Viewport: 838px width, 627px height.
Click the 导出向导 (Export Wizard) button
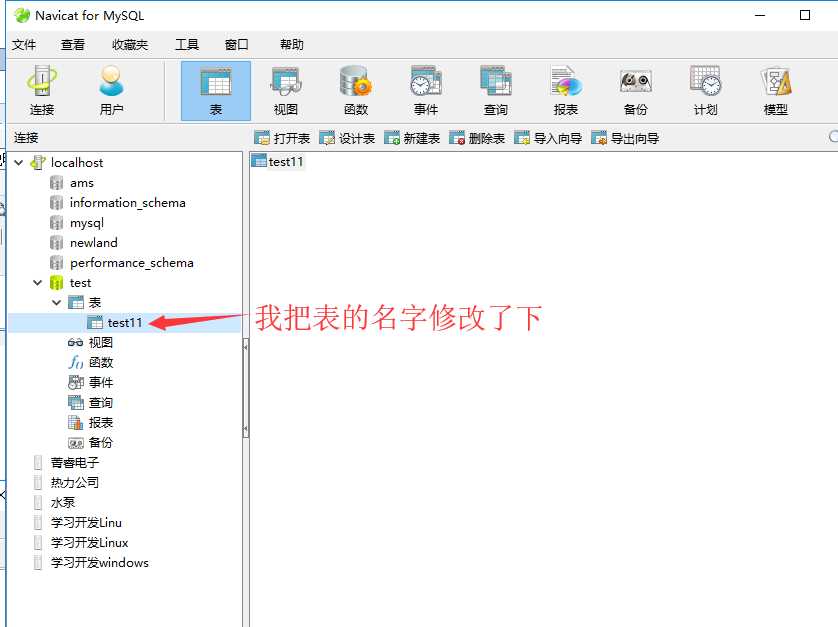point(625,138)
